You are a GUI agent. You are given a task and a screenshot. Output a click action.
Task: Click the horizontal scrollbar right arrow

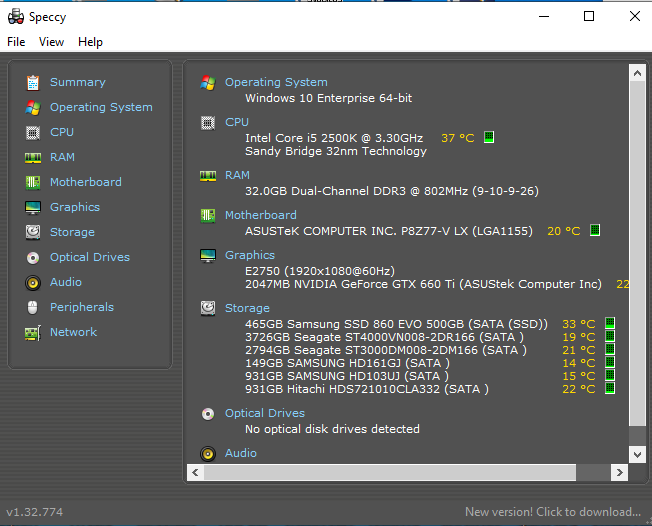[620, 472]
